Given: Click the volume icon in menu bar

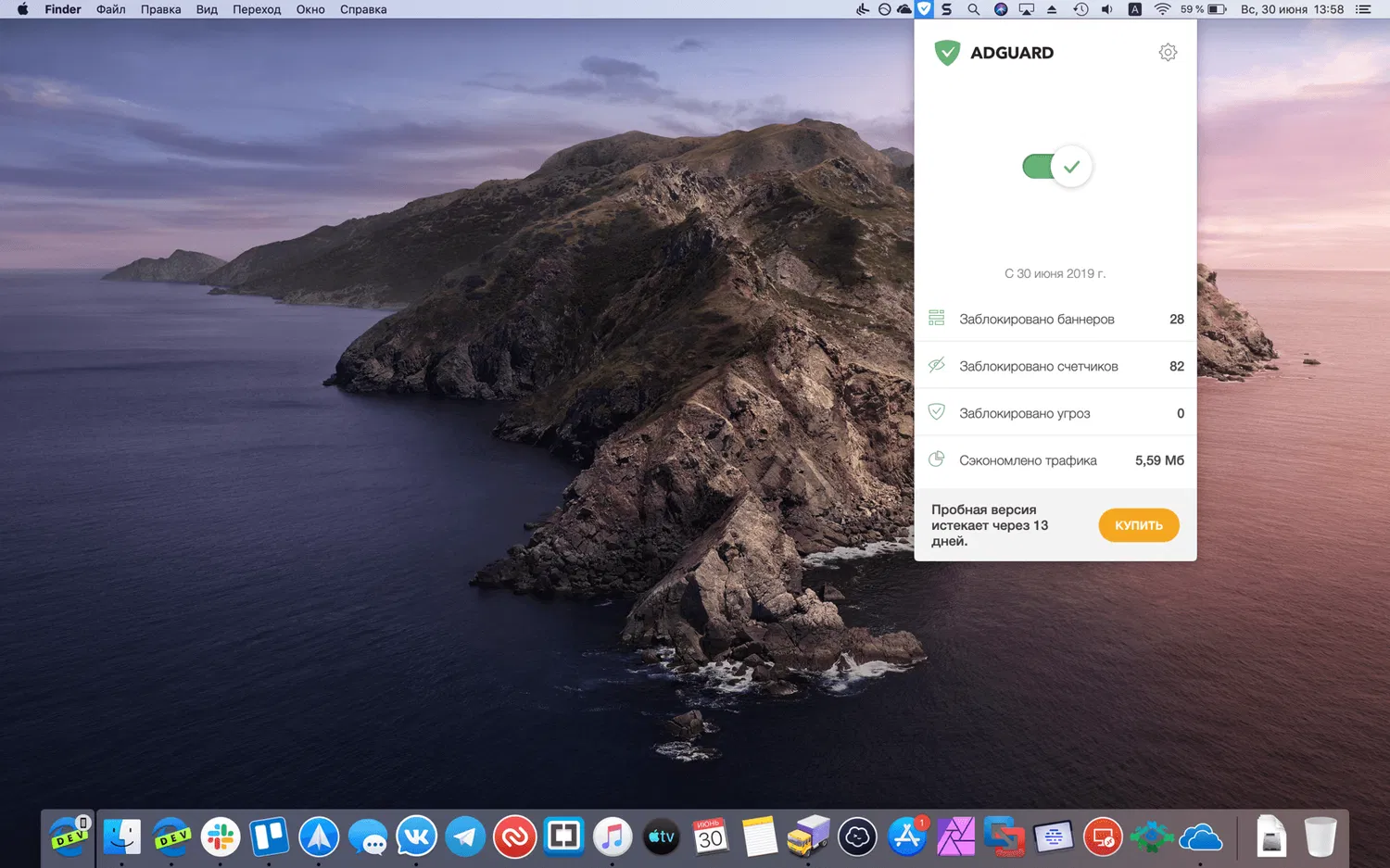Looking at the screenshot, I should [1106, 9].
